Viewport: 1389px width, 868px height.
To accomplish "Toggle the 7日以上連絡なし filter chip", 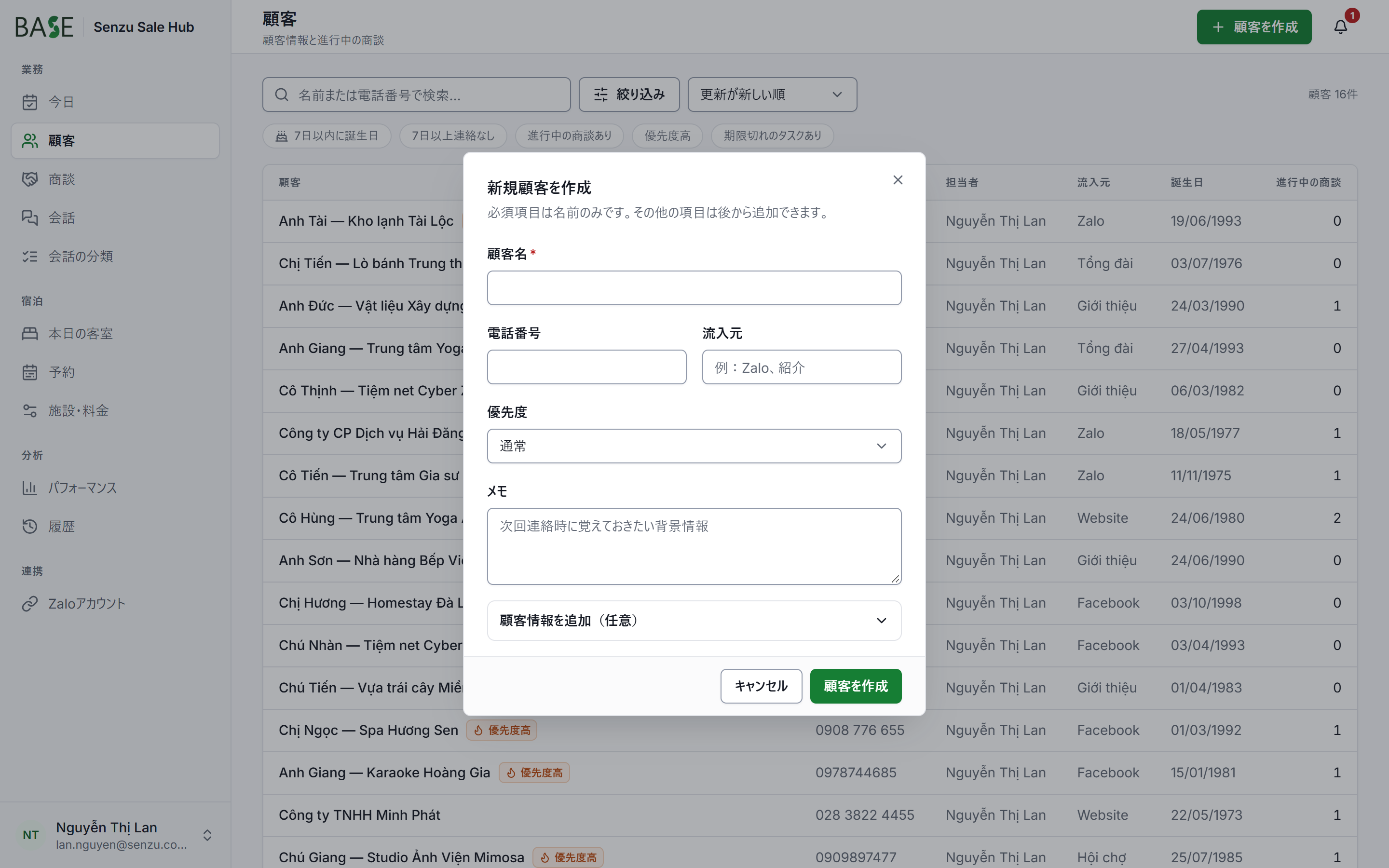I will (x=453, y=136).
